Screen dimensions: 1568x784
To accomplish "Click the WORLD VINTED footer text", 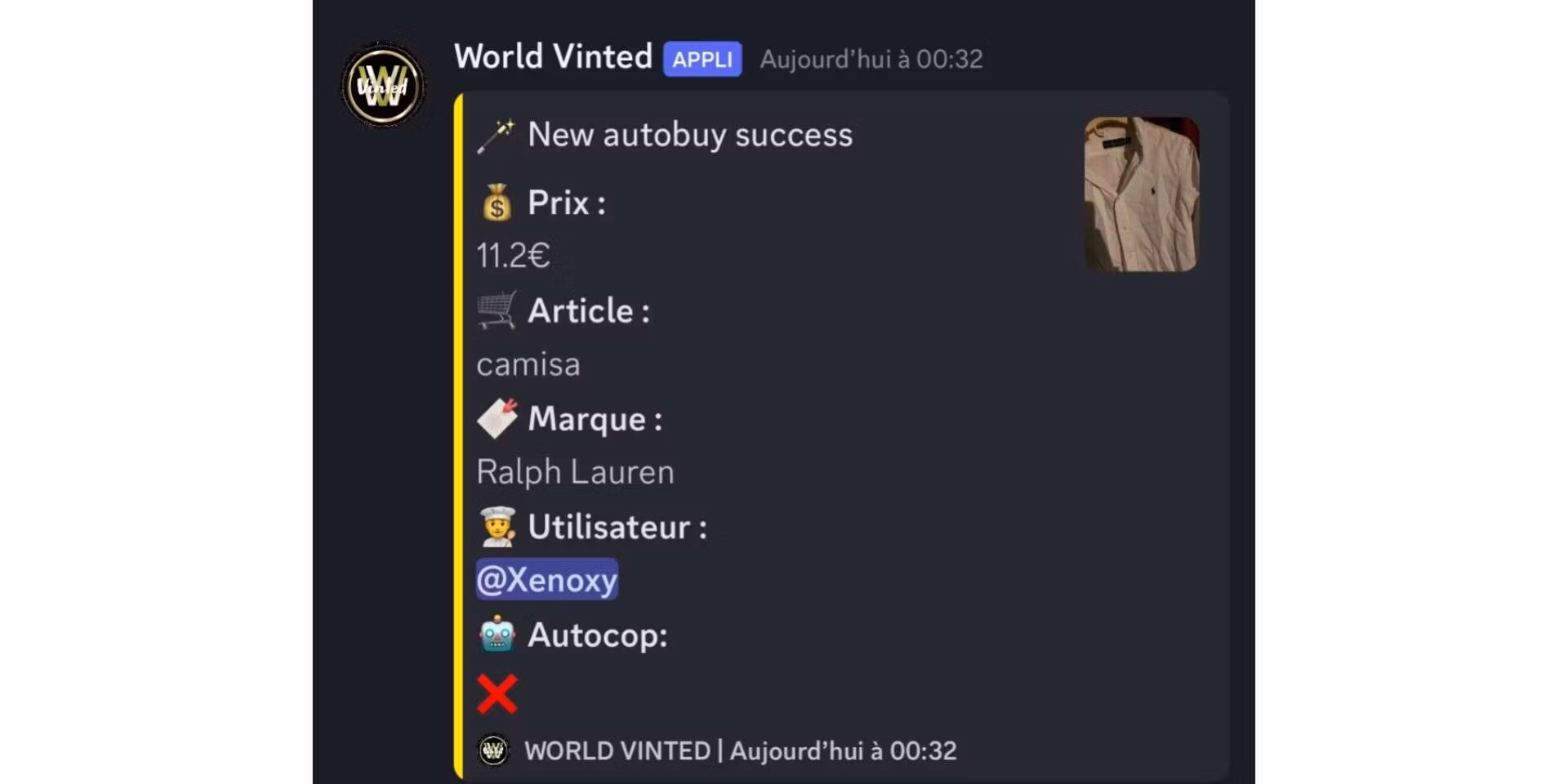I will click(617, 751).
